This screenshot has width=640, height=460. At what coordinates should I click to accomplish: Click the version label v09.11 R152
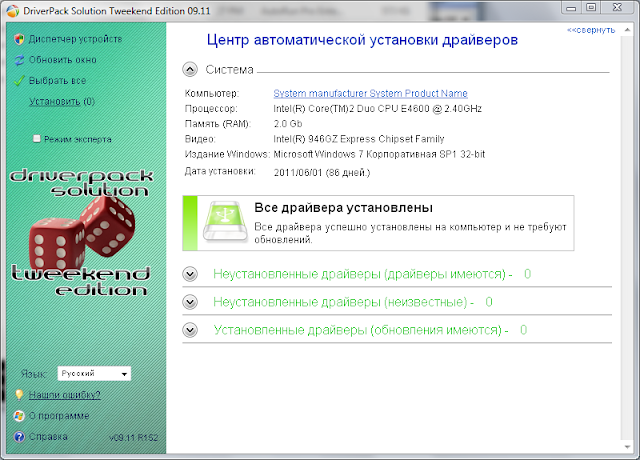point(133,438)
